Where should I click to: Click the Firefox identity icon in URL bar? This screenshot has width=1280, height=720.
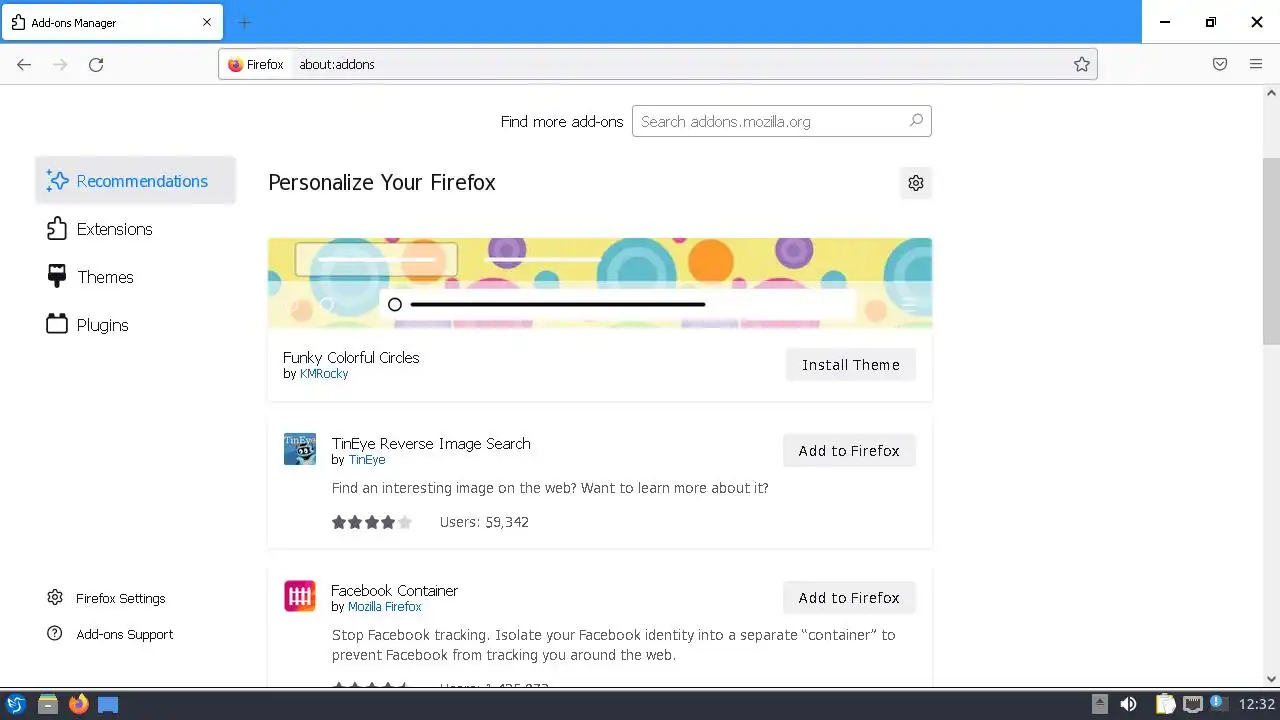tap(256, 64)
